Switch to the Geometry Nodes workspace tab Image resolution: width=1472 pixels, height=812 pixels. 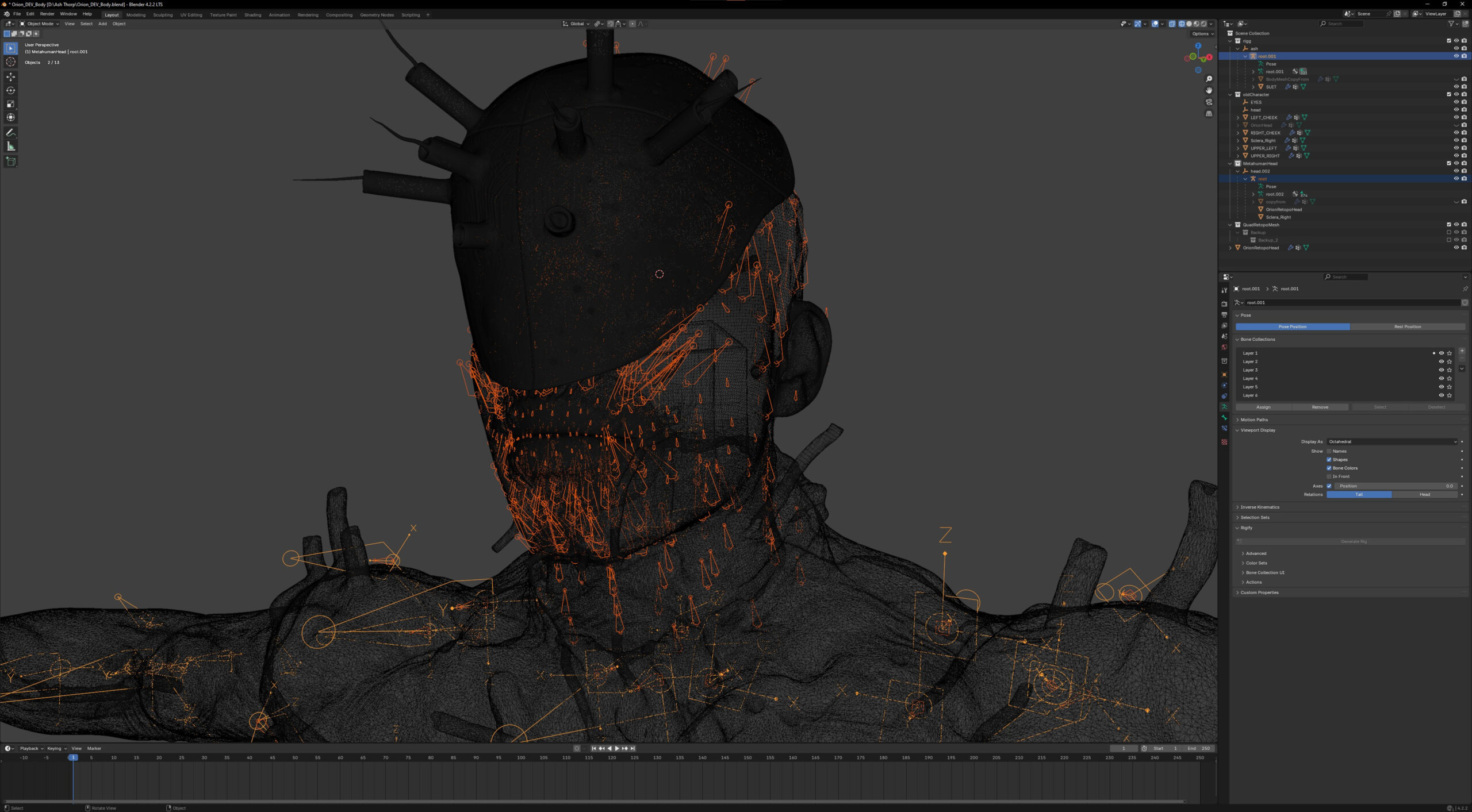[377, 15]
